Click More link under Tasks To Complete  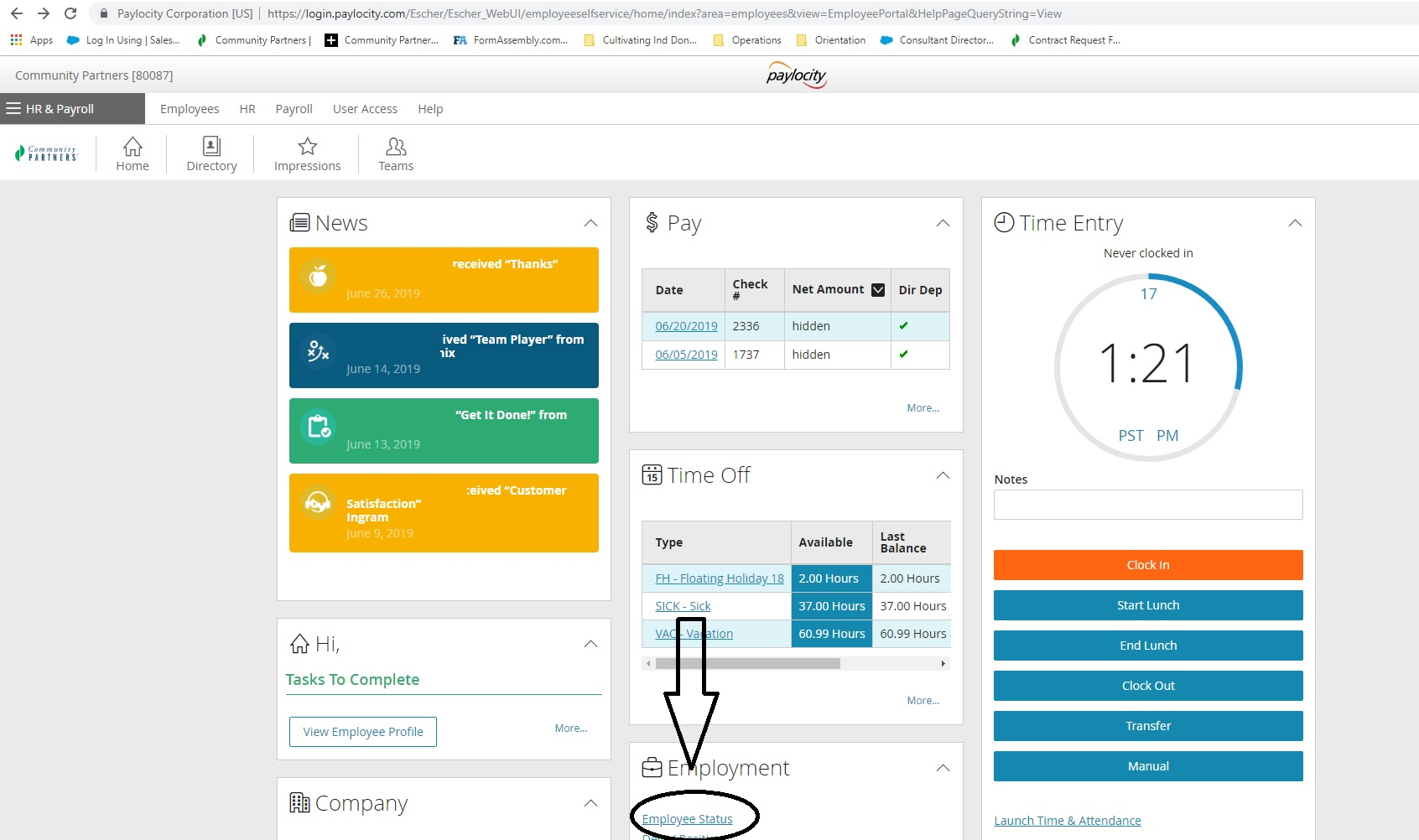570,729
